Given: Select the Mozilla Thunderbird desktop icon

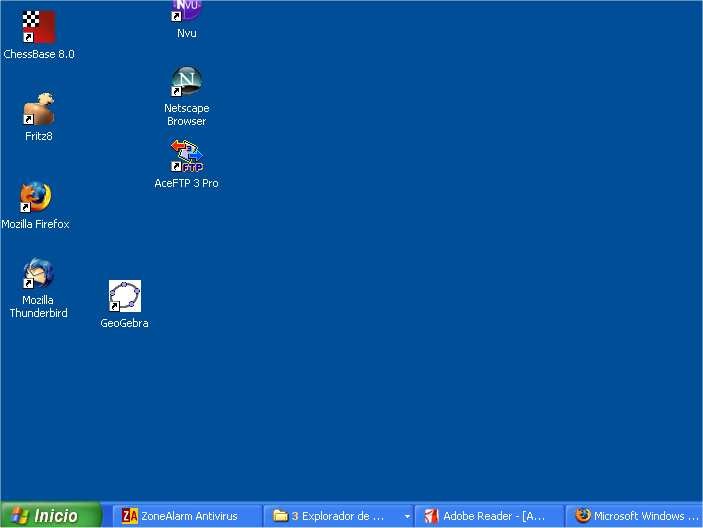Looking at the screenshot, I should pos(38,273).
